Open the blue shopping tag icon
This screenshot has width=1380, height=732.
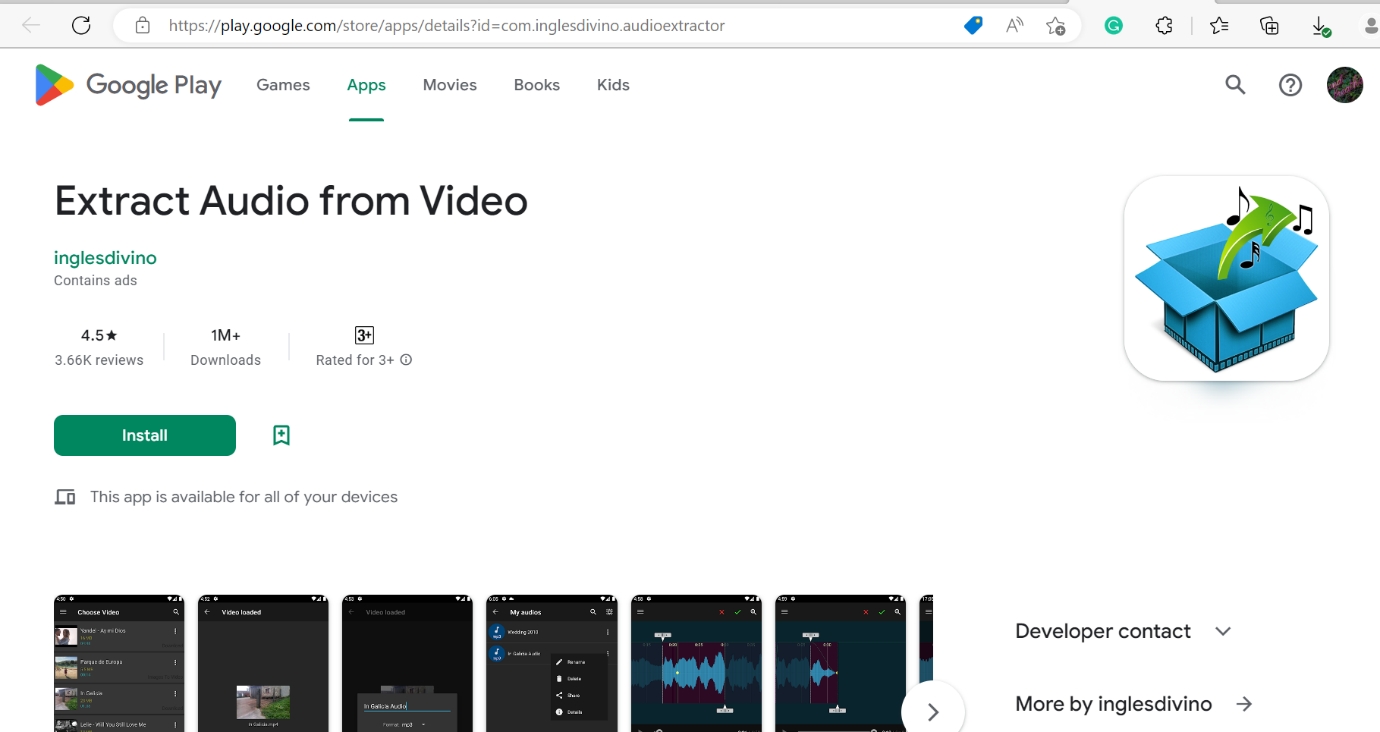pyautogui.click(x=973, y=26)
